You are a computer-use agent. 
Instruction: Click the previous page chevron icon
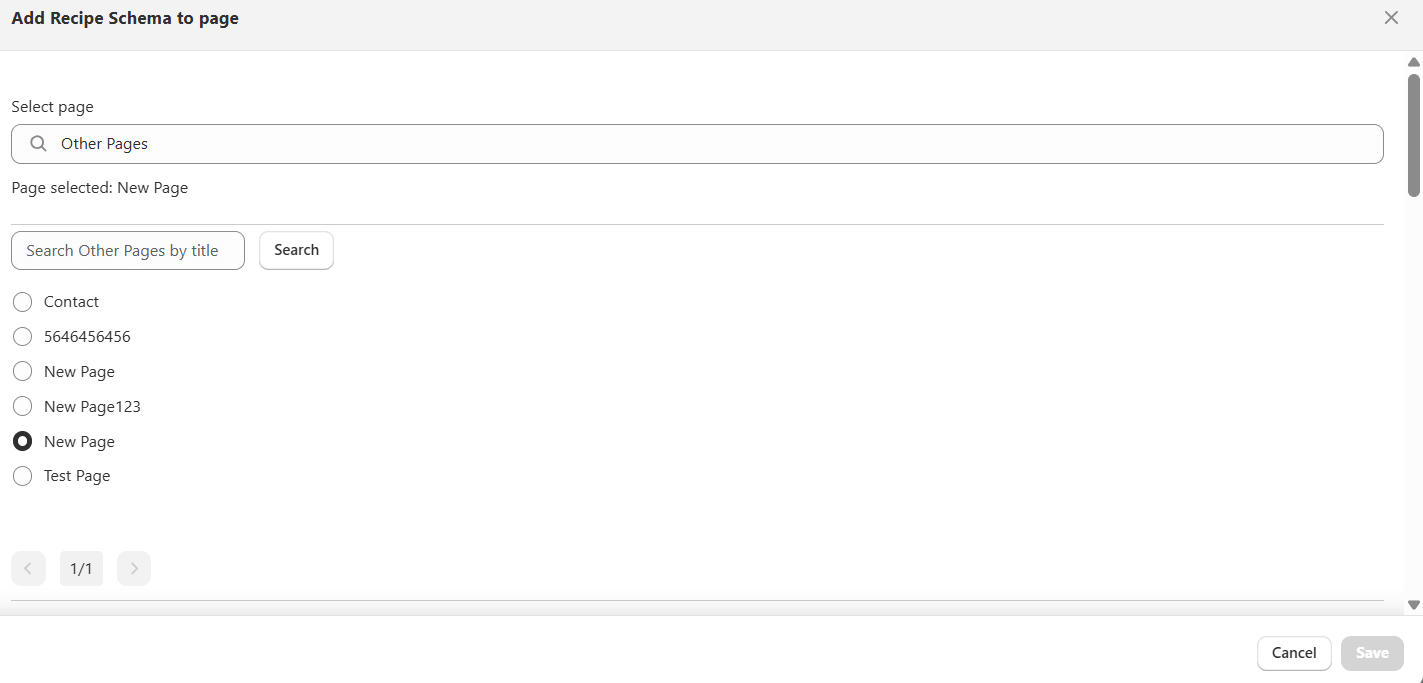point(28,568)
